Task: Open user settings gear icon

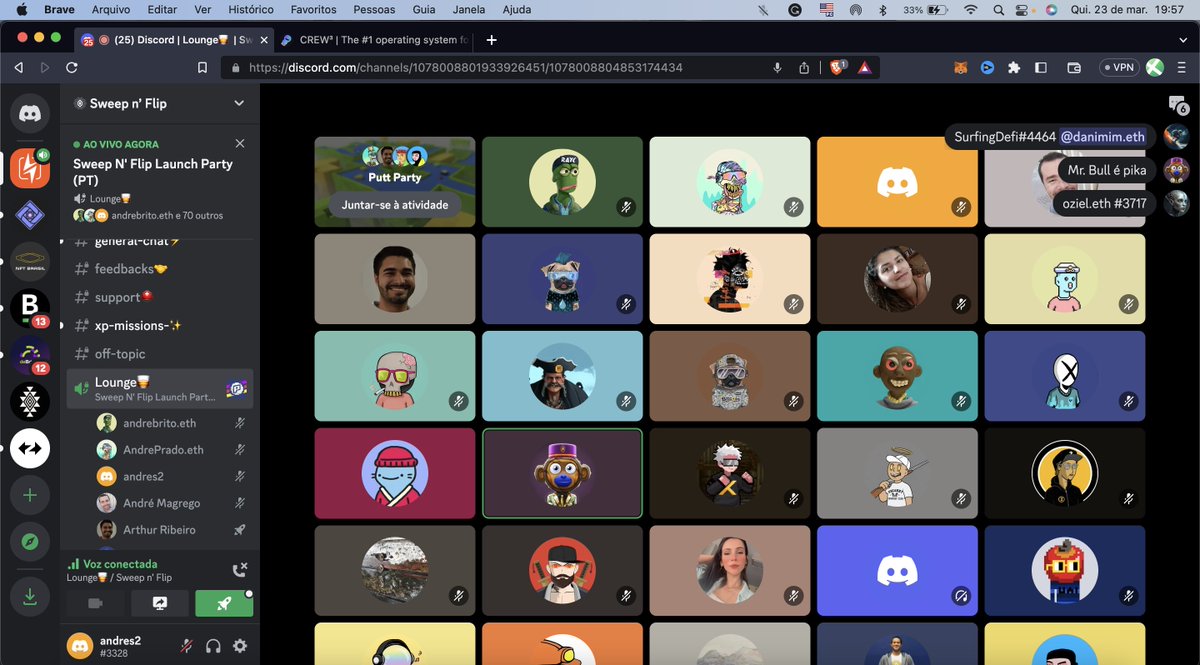Action: 240,646
